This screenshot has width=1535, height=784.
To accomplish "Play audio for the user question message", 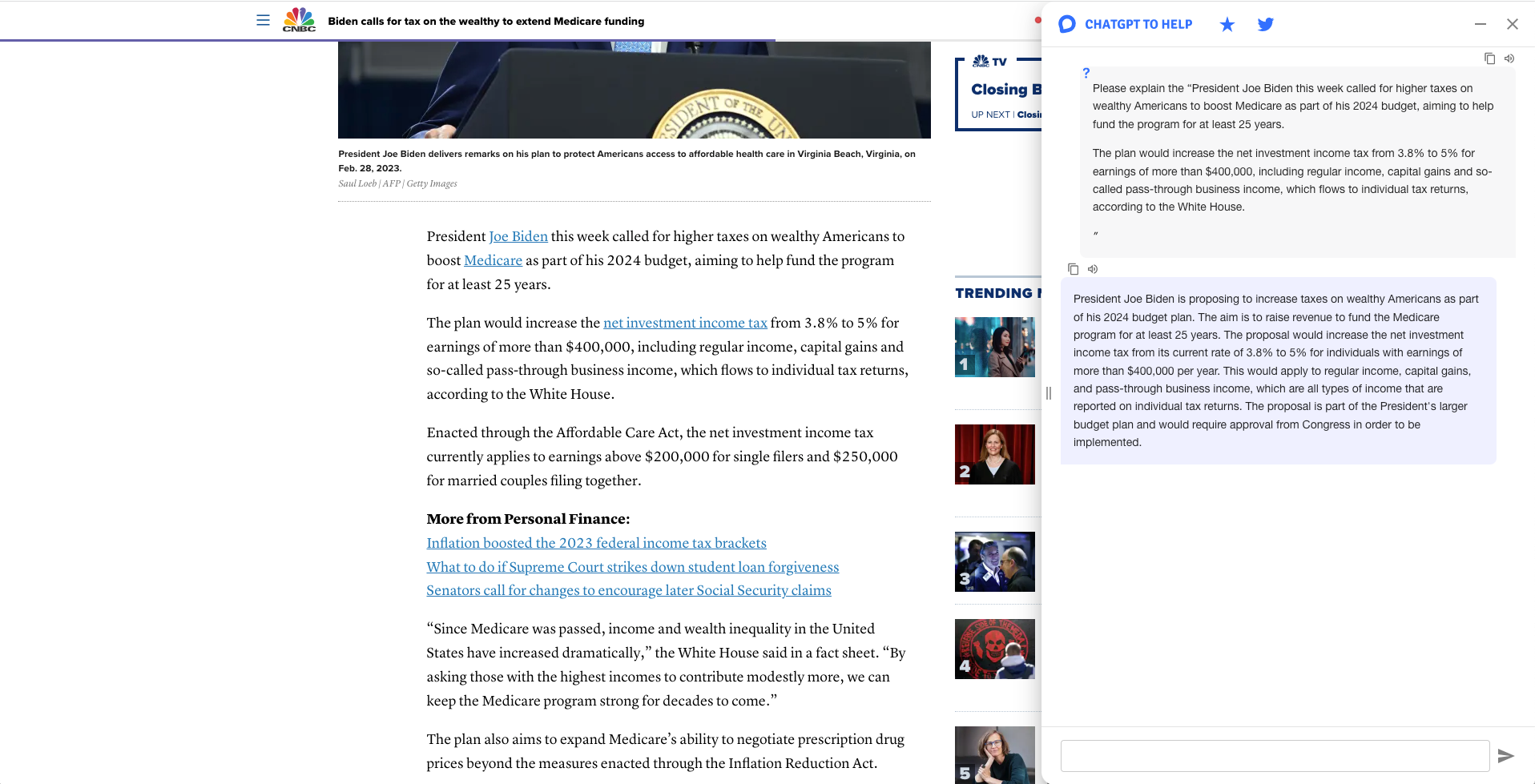I will click(1509, 58).
